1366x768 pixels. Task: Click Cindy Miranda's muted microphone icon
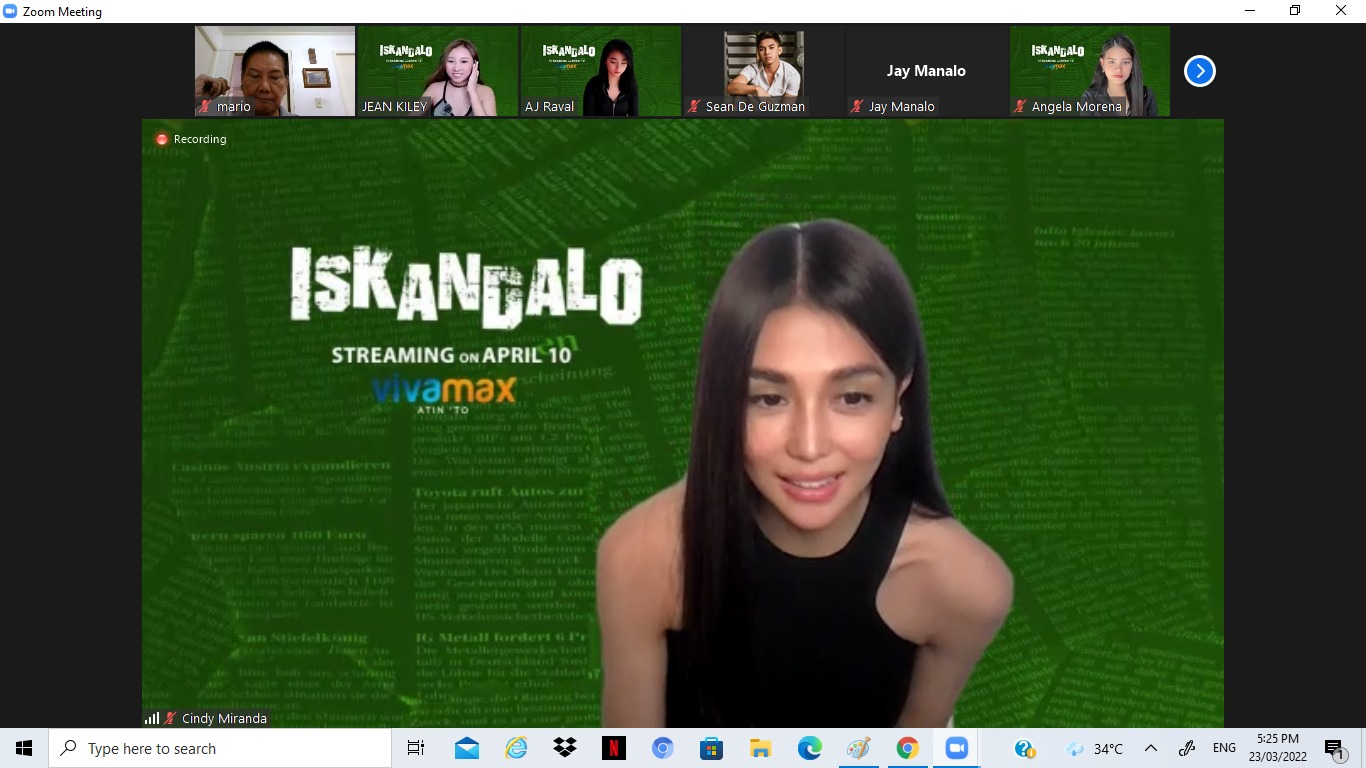tap(171, 718)
